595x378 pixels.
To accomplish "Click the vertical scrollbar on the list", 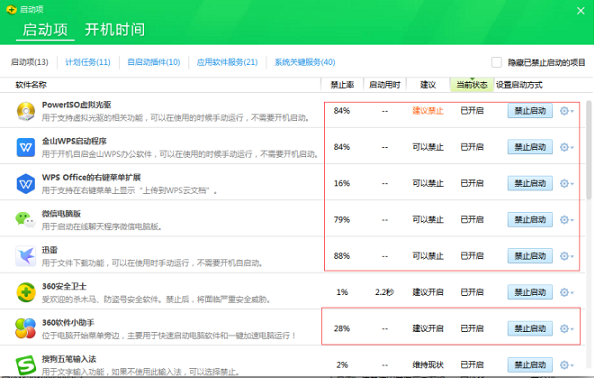I will click(589, 150).
